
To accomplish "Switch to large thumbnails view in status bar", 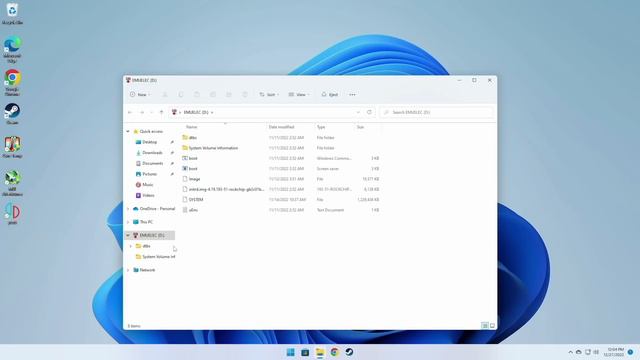I will click(x=492, y=326).
